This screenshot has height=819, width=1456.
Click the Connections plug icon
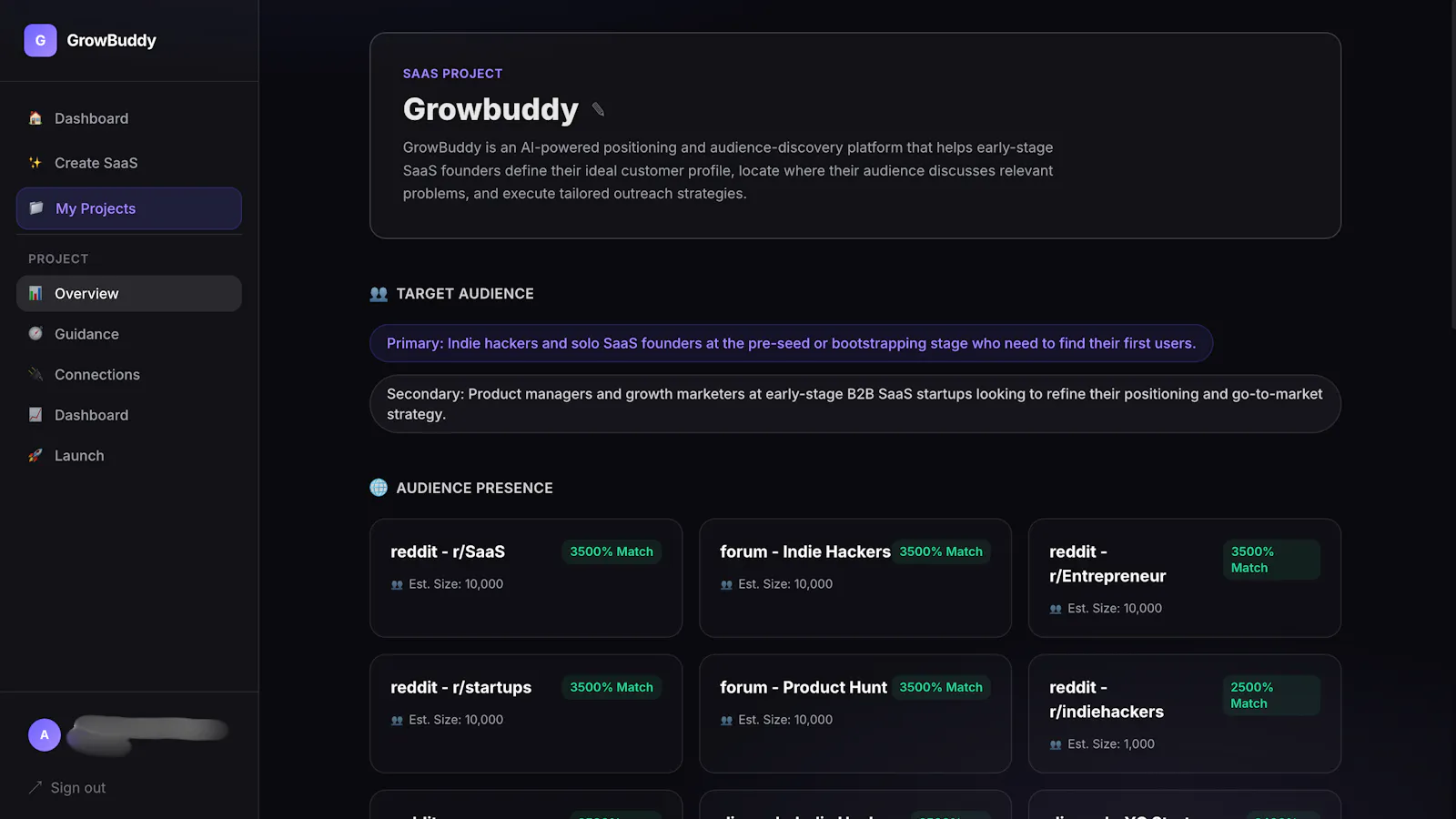coord(35,374)
